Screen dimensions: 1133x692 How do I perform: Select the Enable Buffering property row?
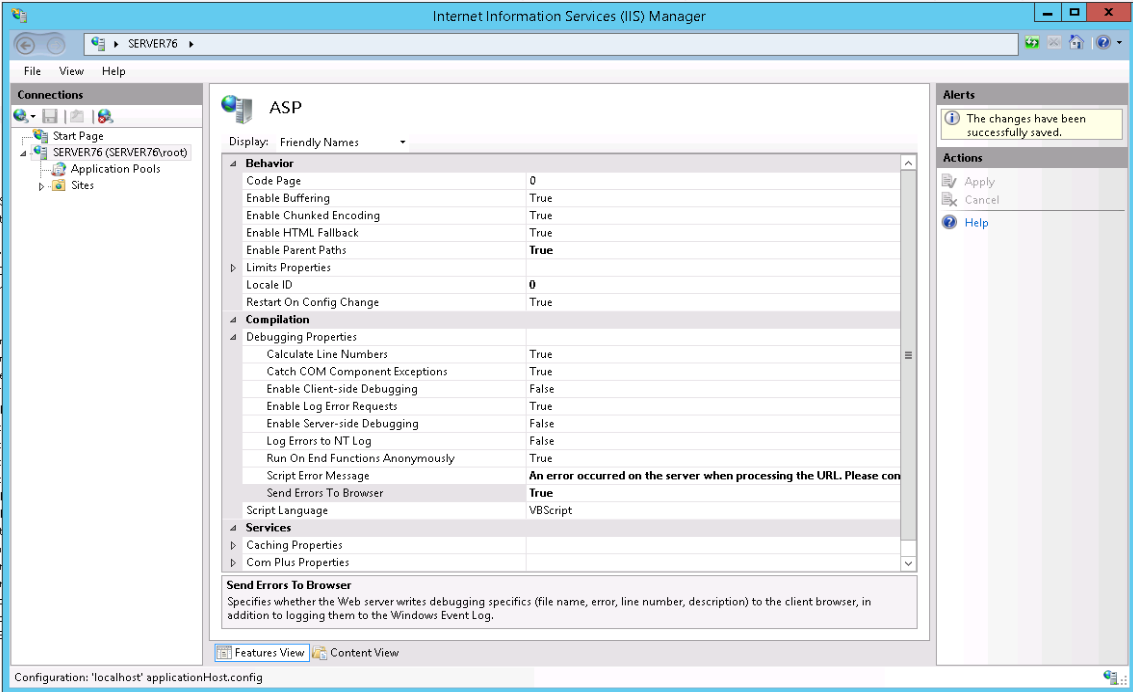[571, 198]
